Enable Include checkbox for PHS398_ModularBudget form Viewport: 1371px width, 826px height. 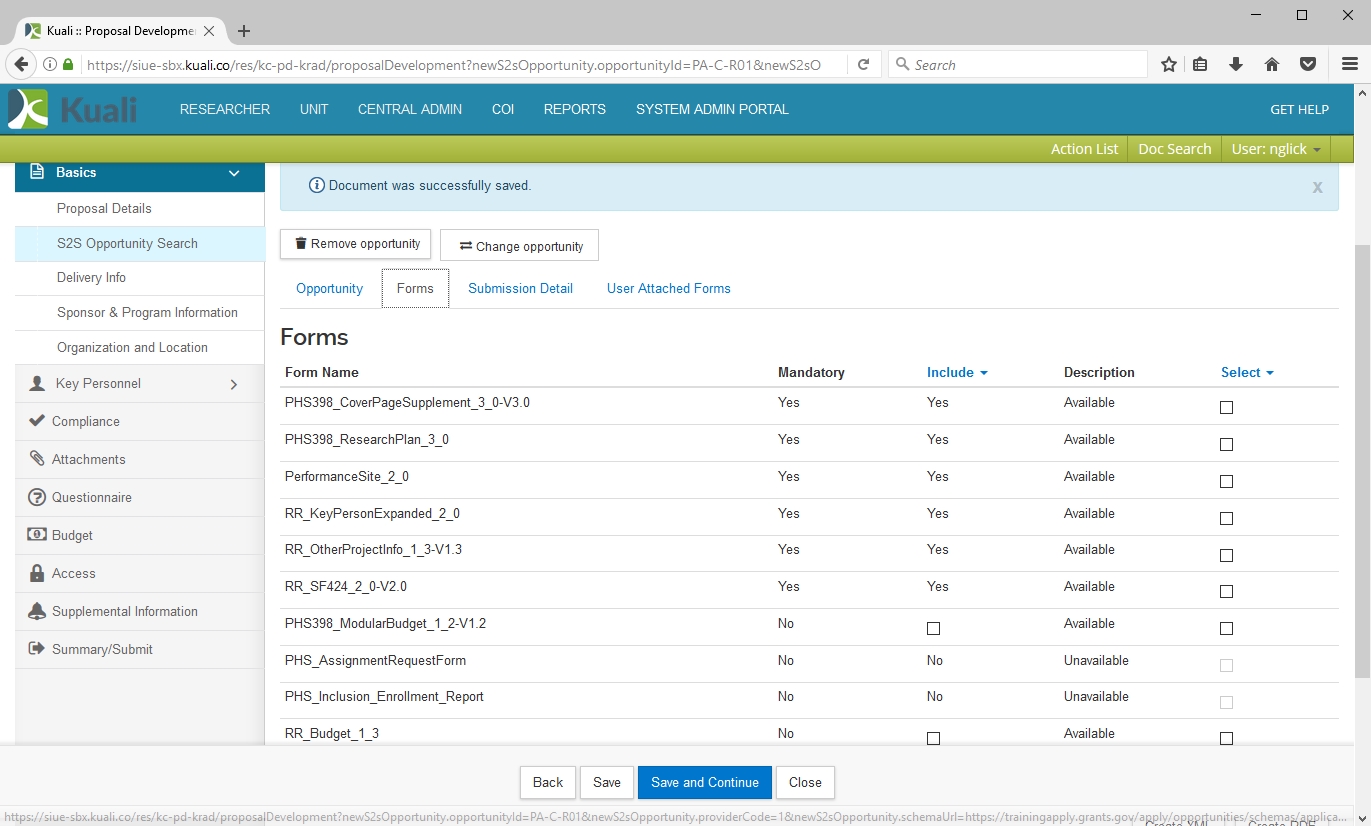[x=933, y=628]
